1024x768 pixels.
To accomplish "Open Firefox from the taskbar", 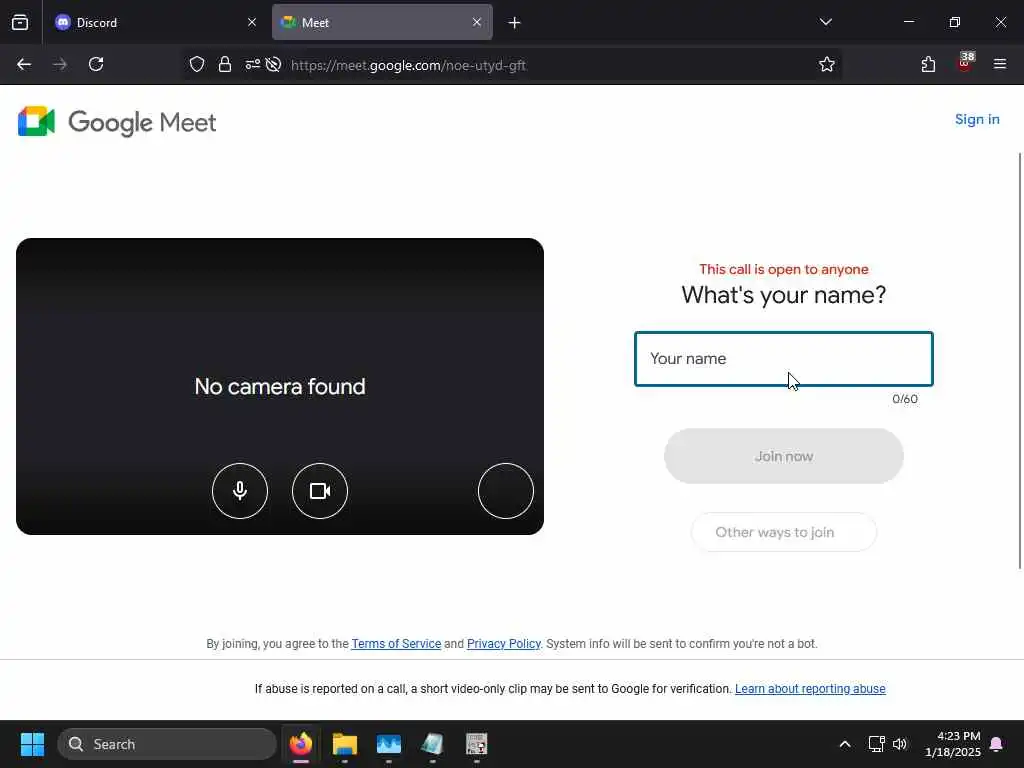I will tap(301, 744).
